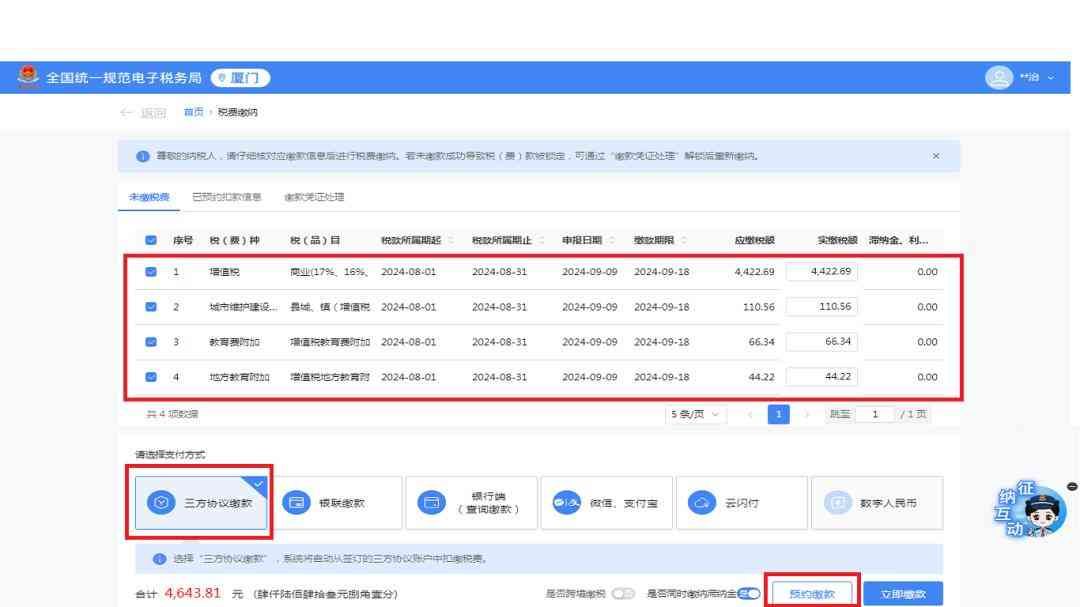This screenshot has height=607, width=1080.
Task: Switch to the 已预约扣款信息 tab
Action: pyautogui.click(x=226, y=197)
